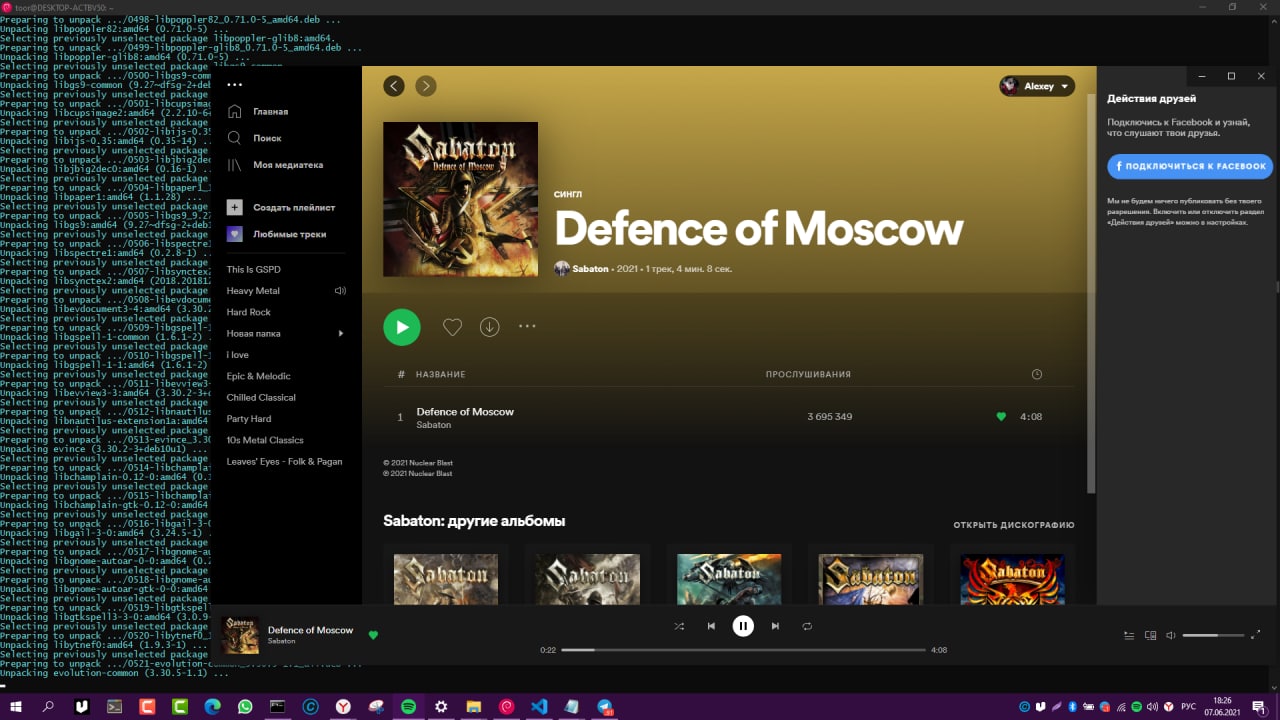The image size is (1280, 720).
Task: Click the duration clock column header
Action: (1037, 374)
